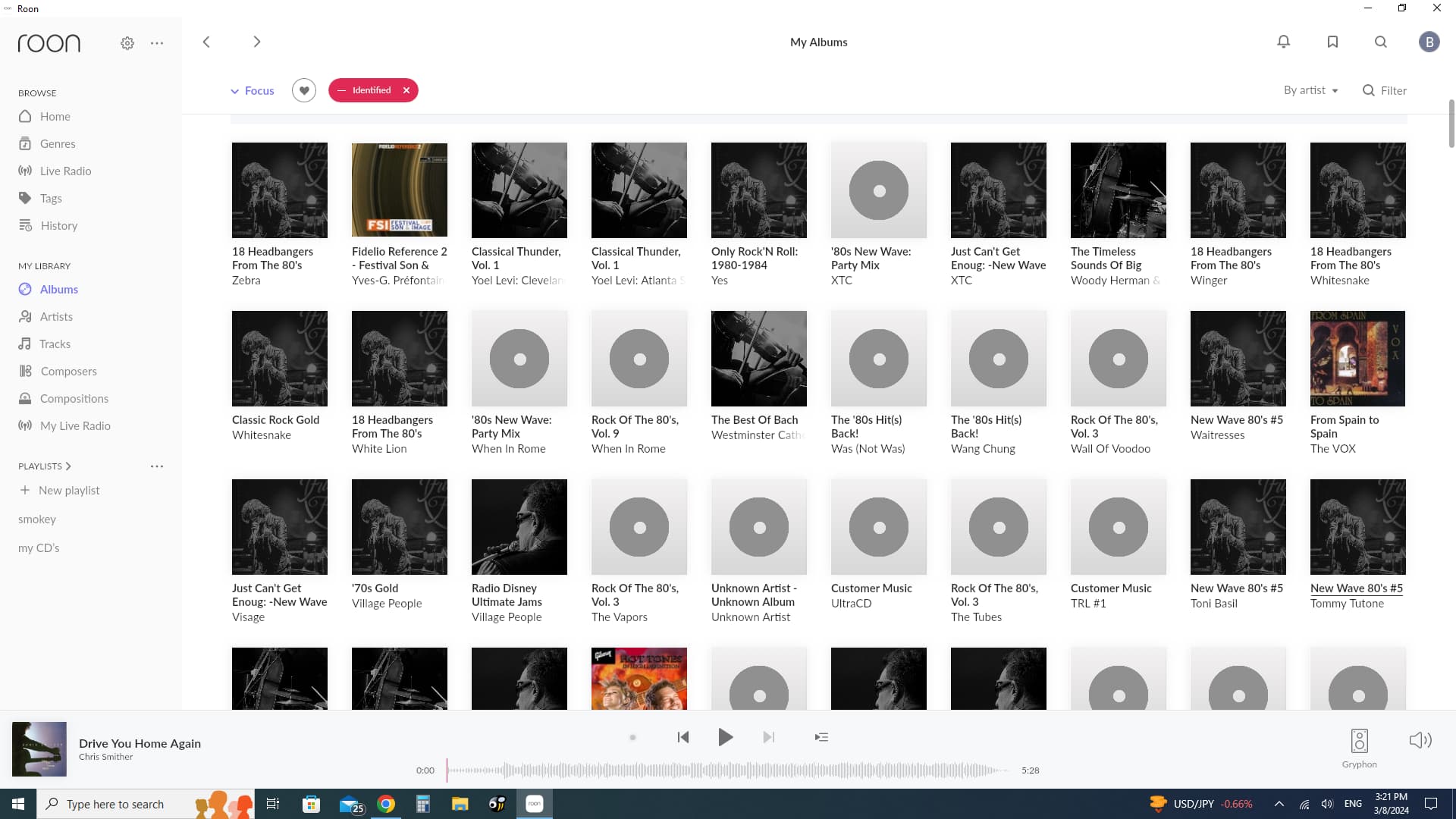Open the Chris Smither artist link
Viewport: 1456px width, 819px height.
[105, 757]
